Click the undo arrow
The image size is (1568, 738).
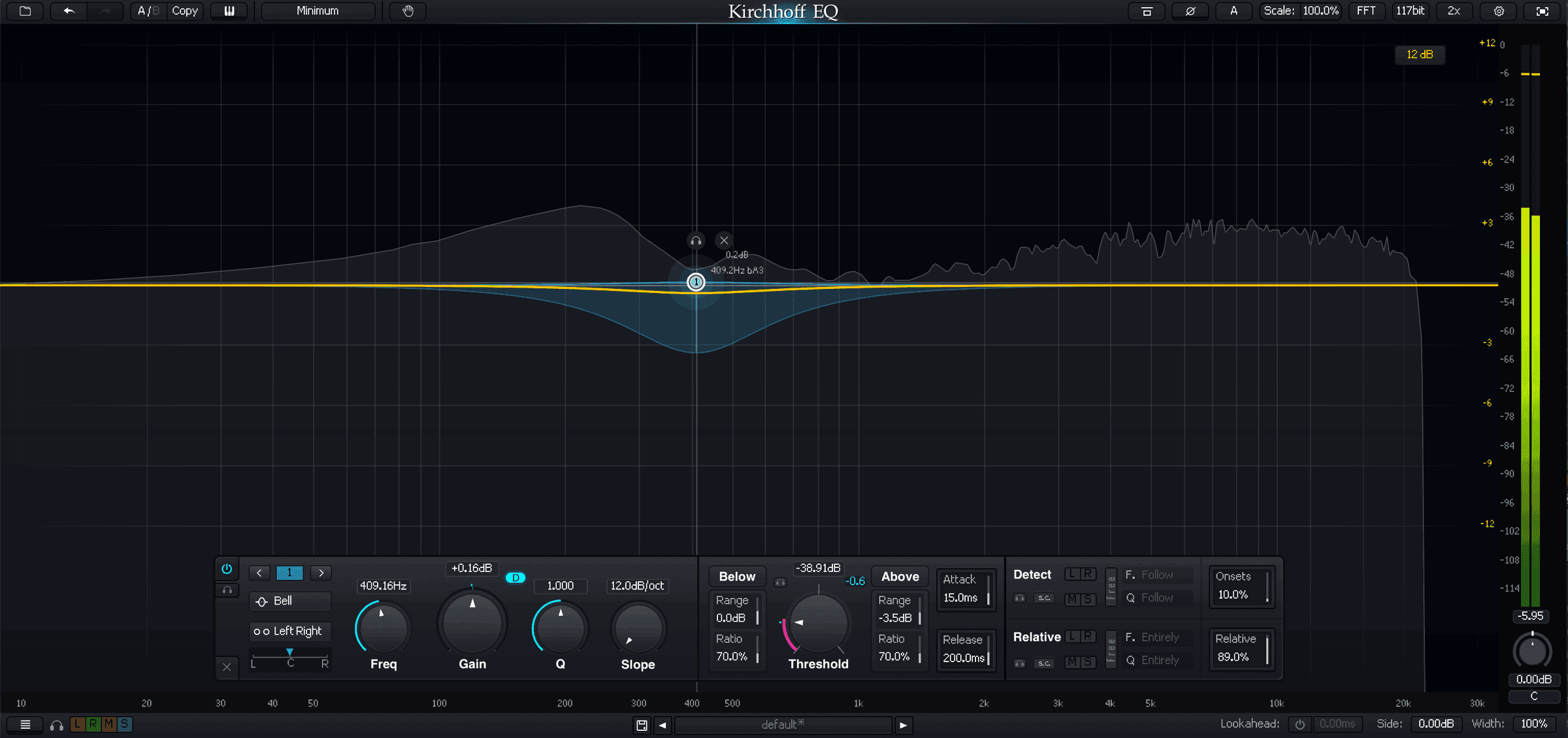coord(69,11)
